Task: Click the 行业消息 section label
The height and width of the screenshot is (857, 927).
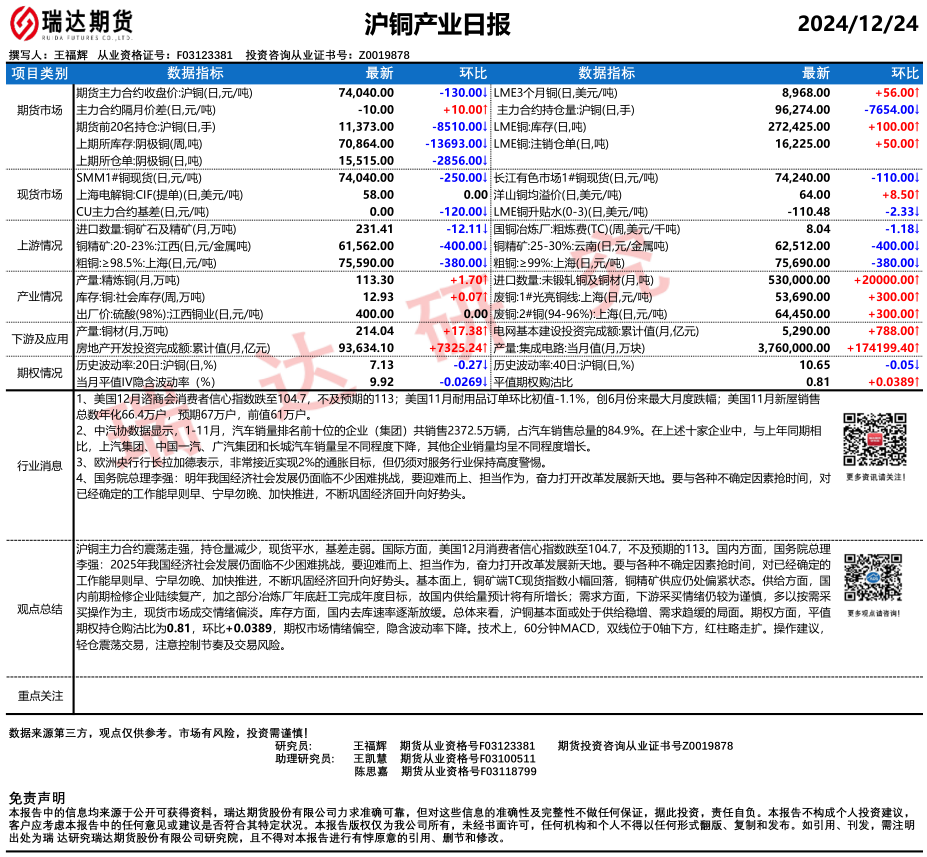Action: click(x=40, y=465)
